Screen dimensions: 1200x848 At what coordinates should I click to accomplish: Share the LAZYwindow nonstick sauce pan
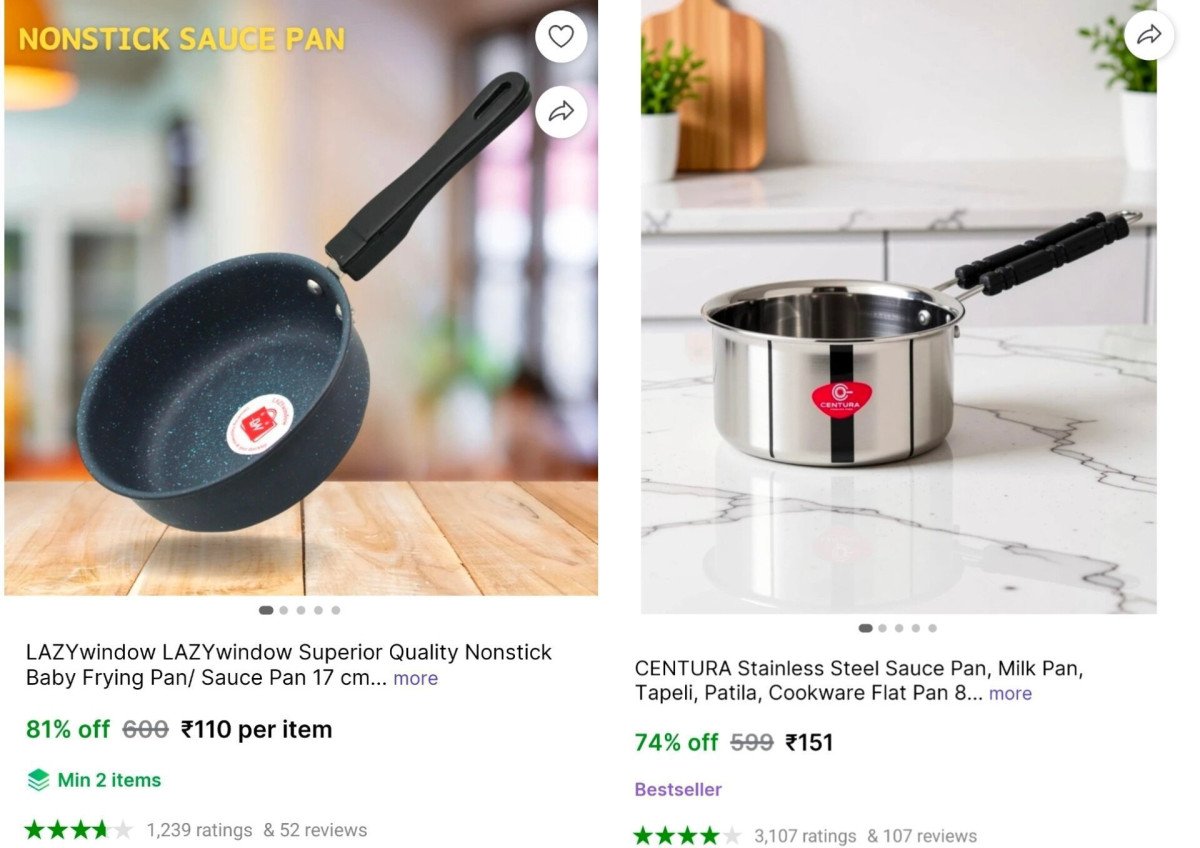[561, 111]
